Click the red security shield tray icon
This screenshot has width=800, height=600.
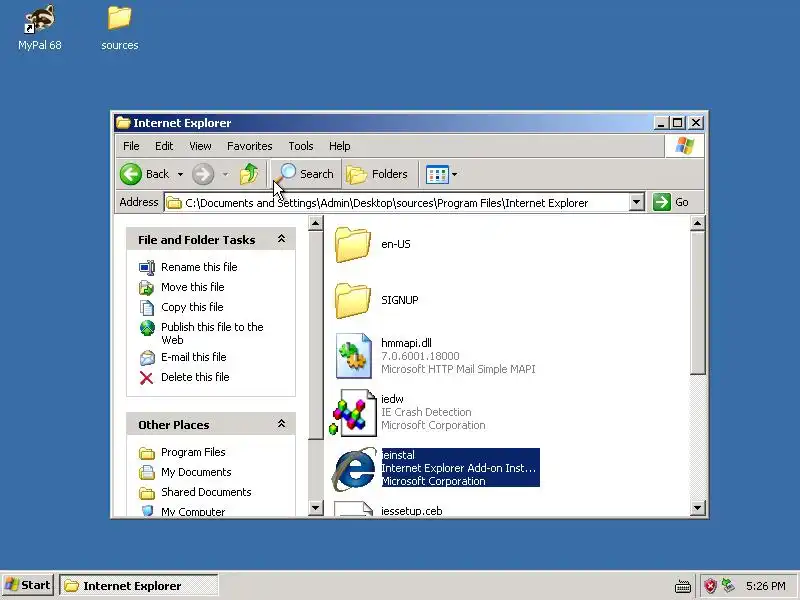710,586
